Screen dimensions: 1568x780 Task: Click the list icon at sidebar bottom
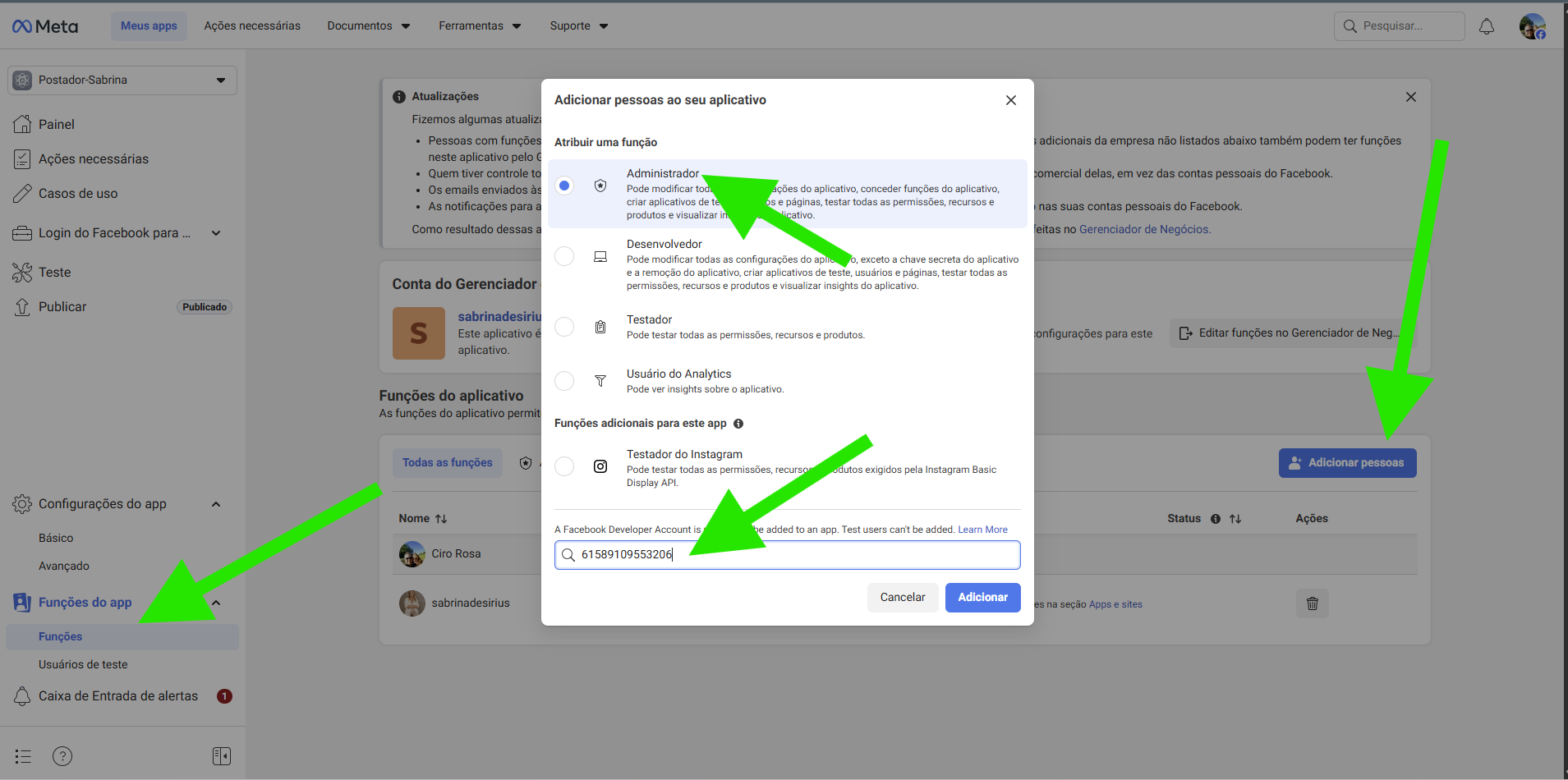coord(23,756)
